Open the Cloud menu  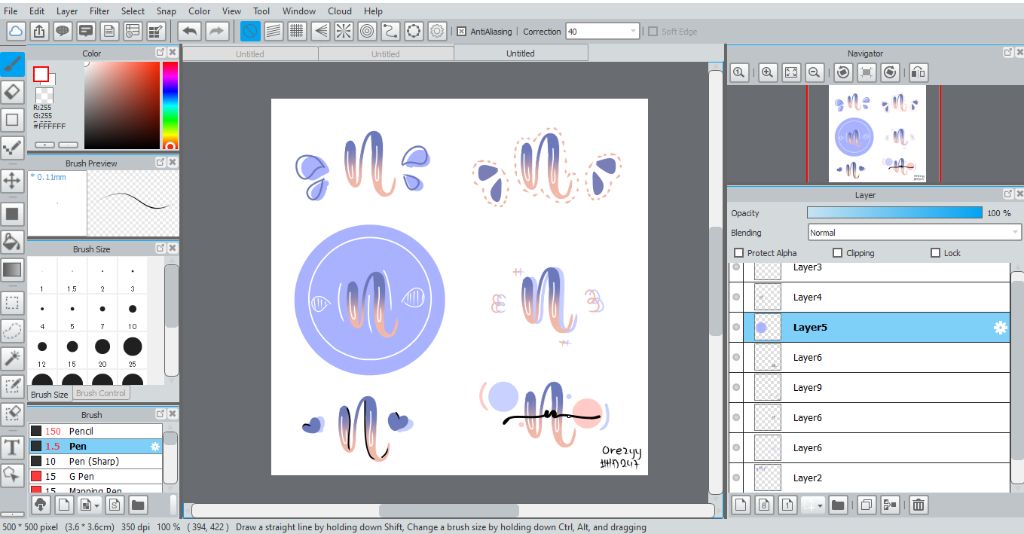(340, 11)
